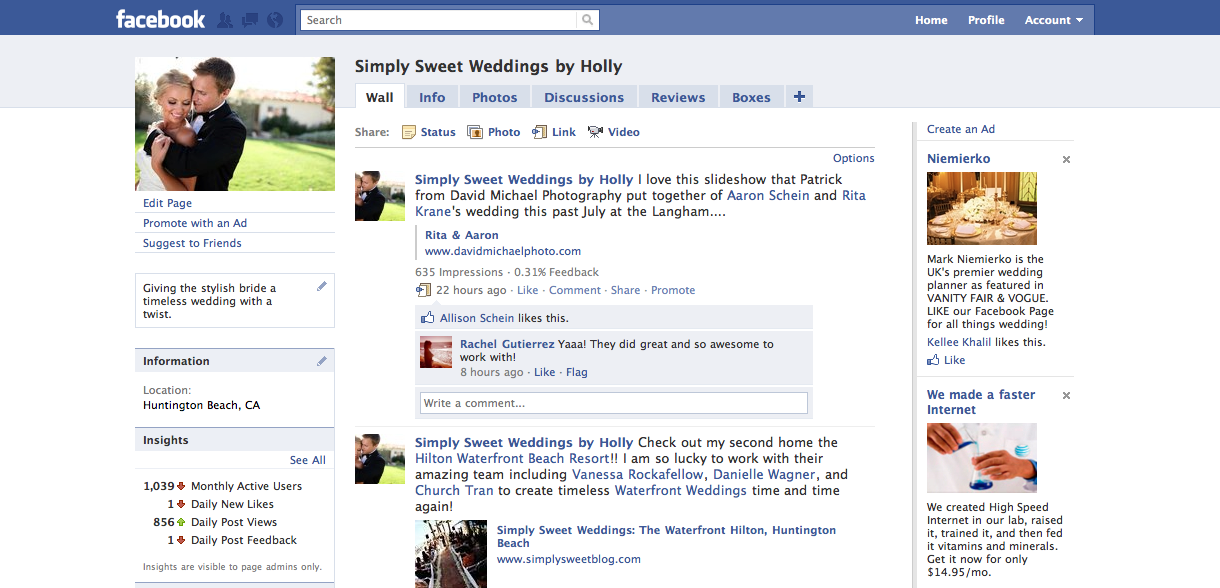The width and height of the screenshot is (1220, 588).
Task: Open Kellee Khalil's profile link
Action: [x=959, y=342]
